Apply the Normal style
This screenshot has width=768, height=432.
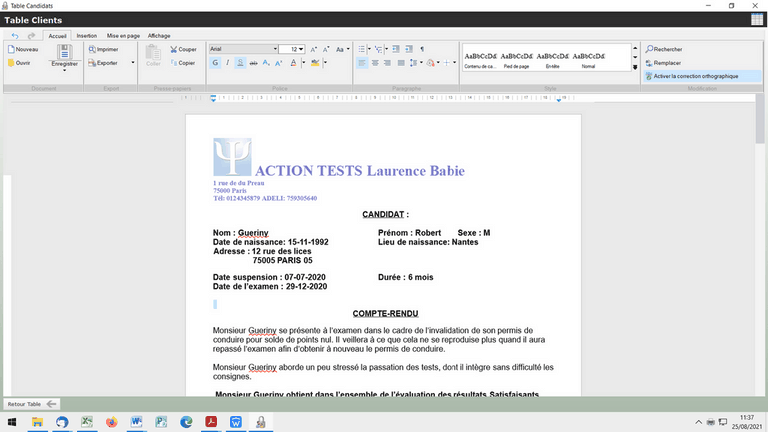(589, 60)
